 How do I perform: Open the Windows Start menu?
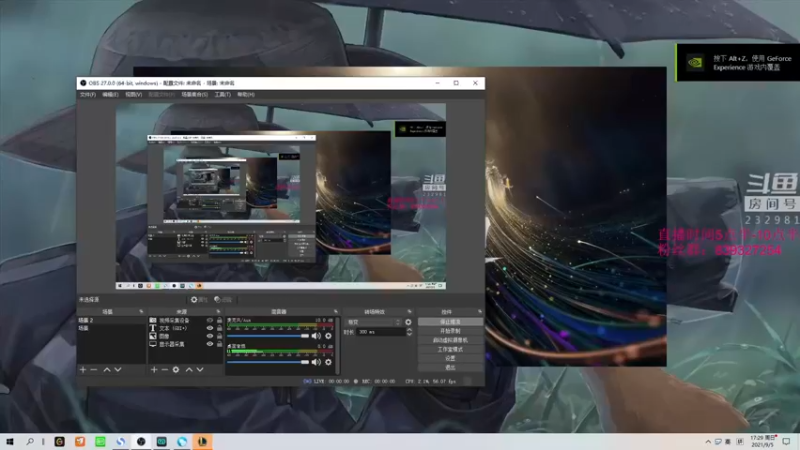9,441
